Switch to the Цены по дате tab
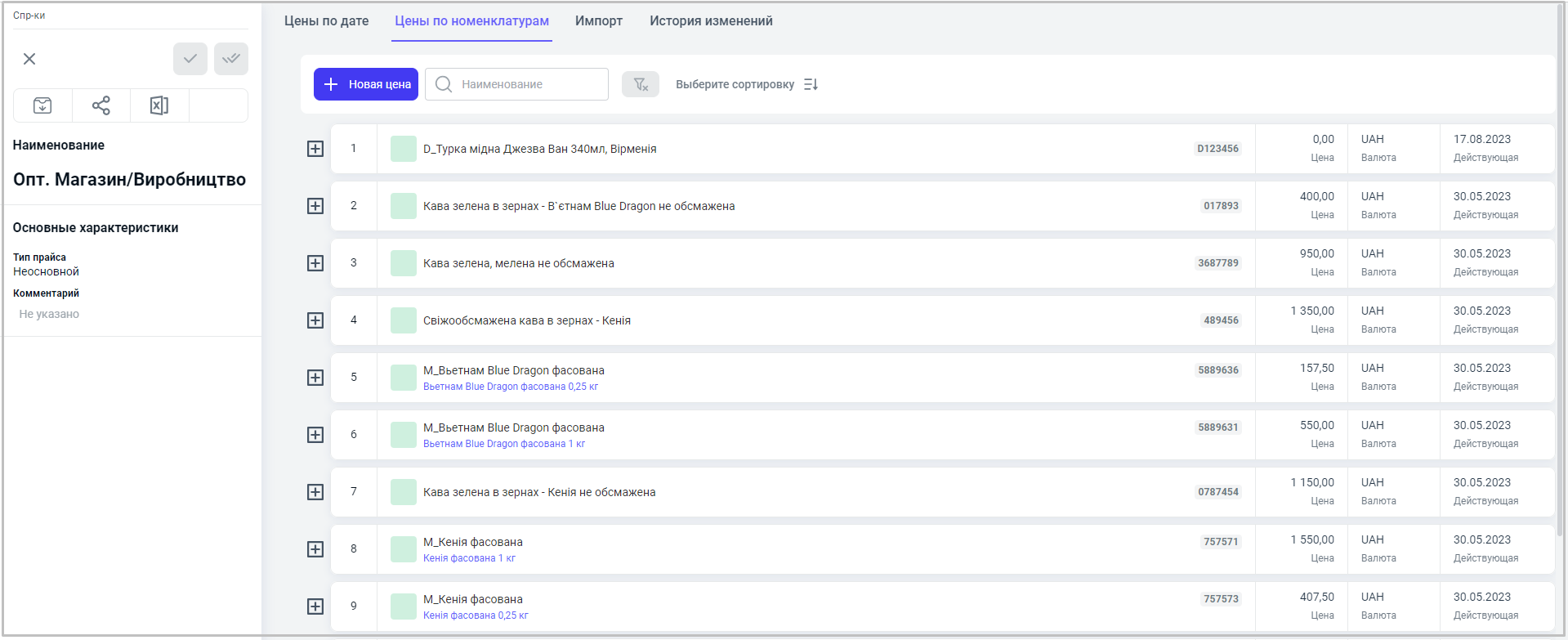 click(326, 21)
